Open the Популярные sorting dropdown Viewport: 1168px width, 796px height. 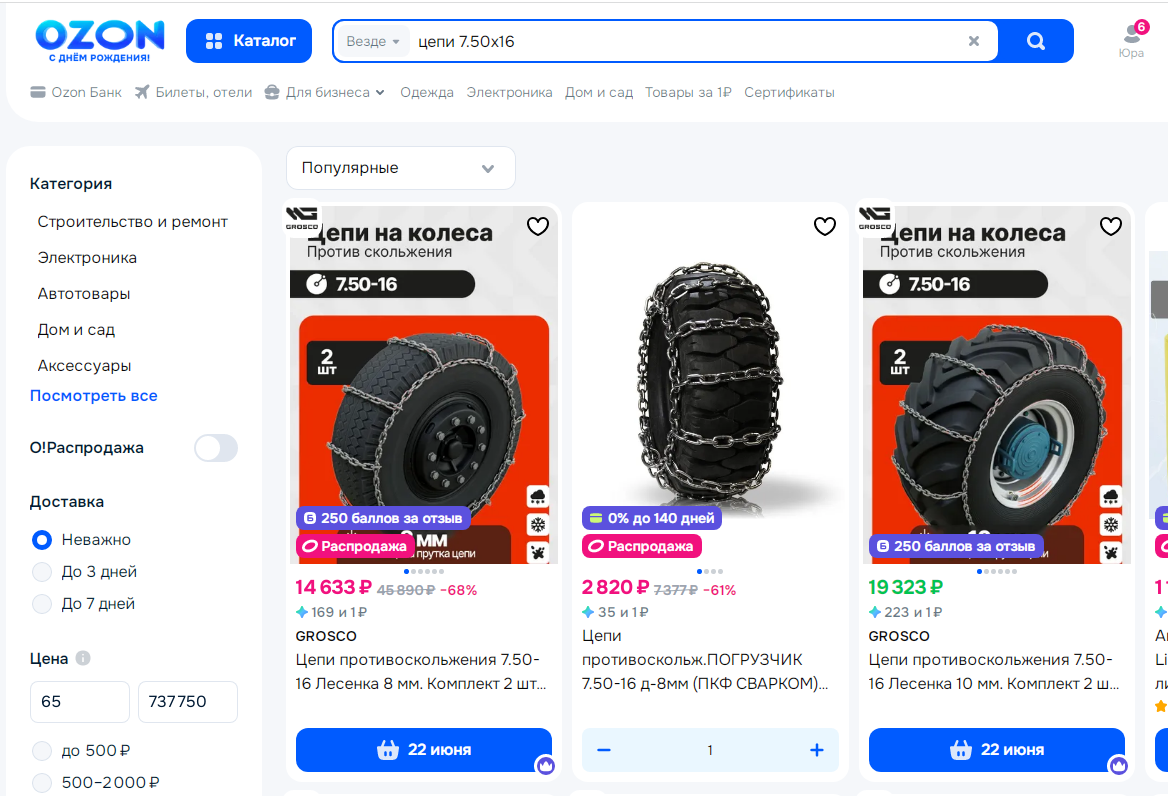(401, 168)
